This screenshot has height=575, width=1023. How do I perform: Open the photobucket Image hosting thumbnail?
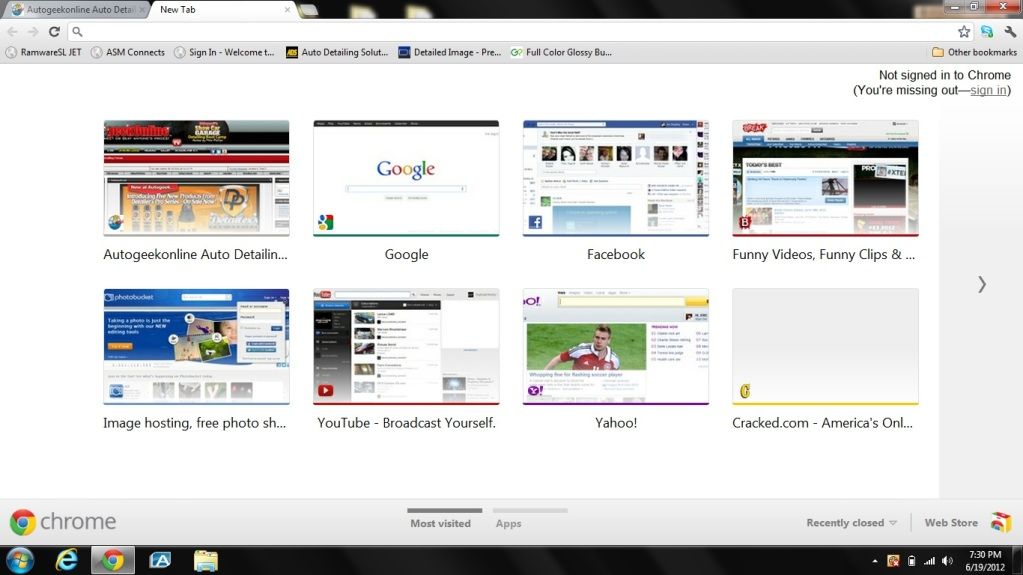point(196,347)
